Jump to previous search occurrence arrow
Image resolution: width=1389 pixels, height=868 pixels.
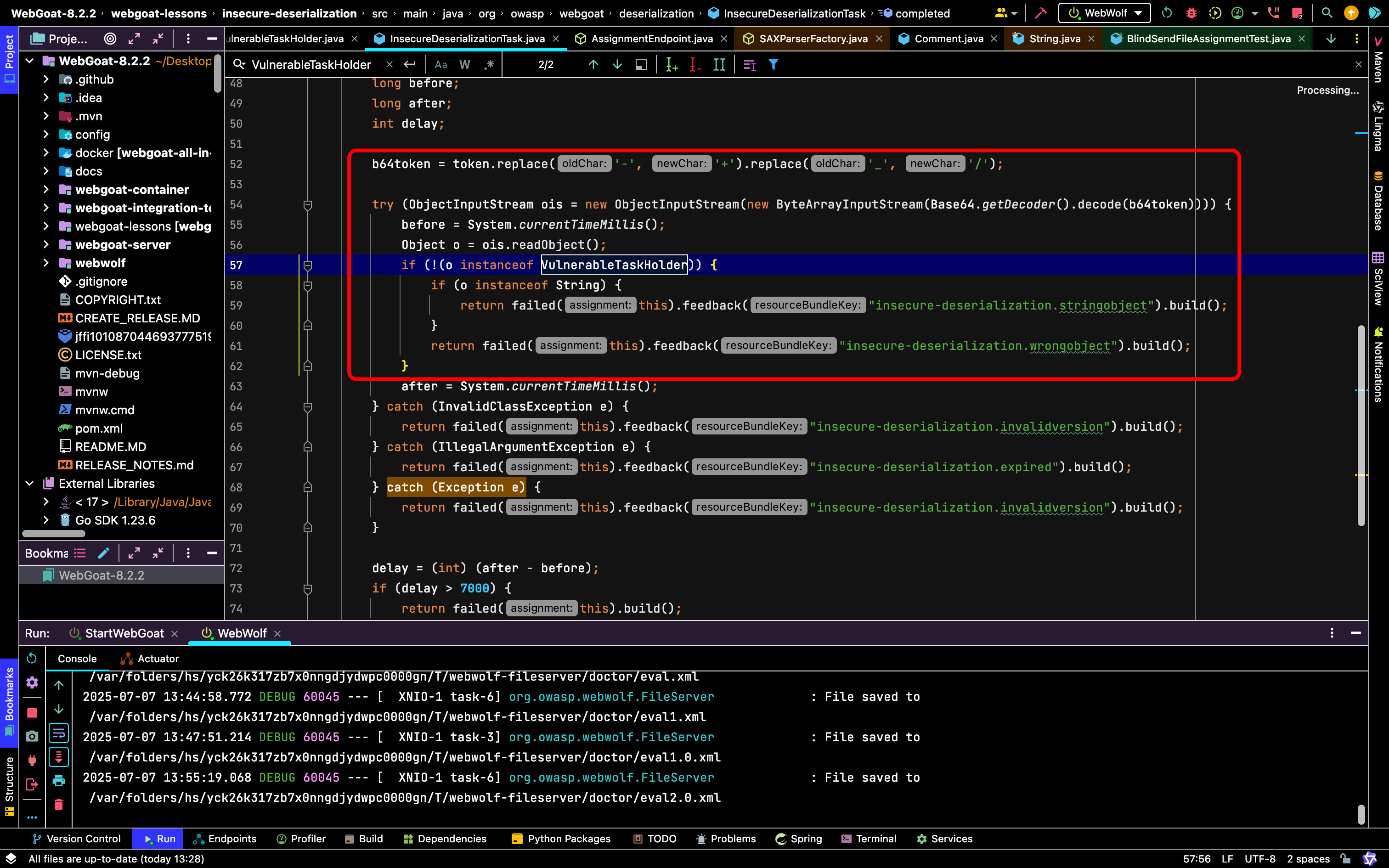[593, 65]
